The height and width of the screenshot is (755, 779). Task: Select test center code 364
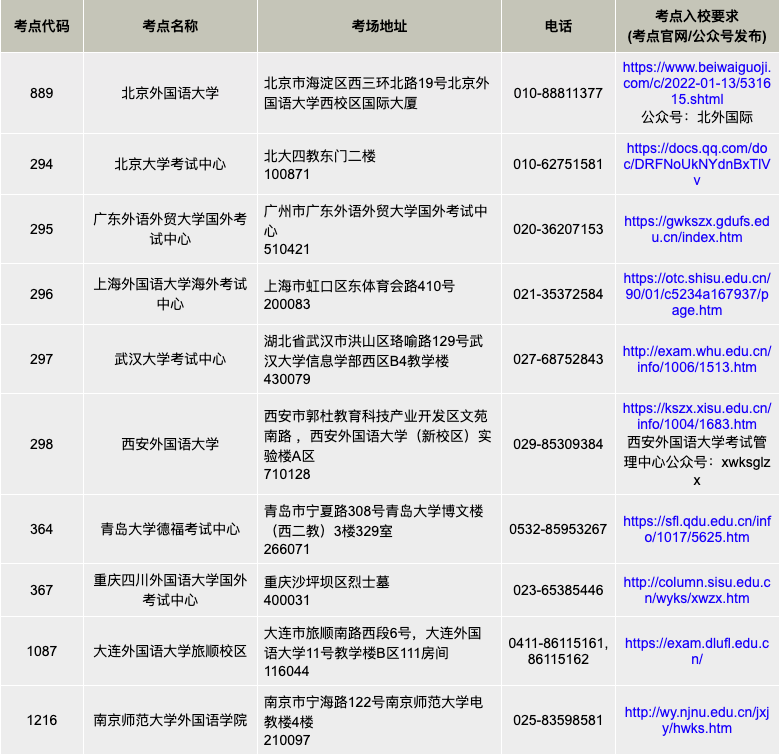[42, 529]
